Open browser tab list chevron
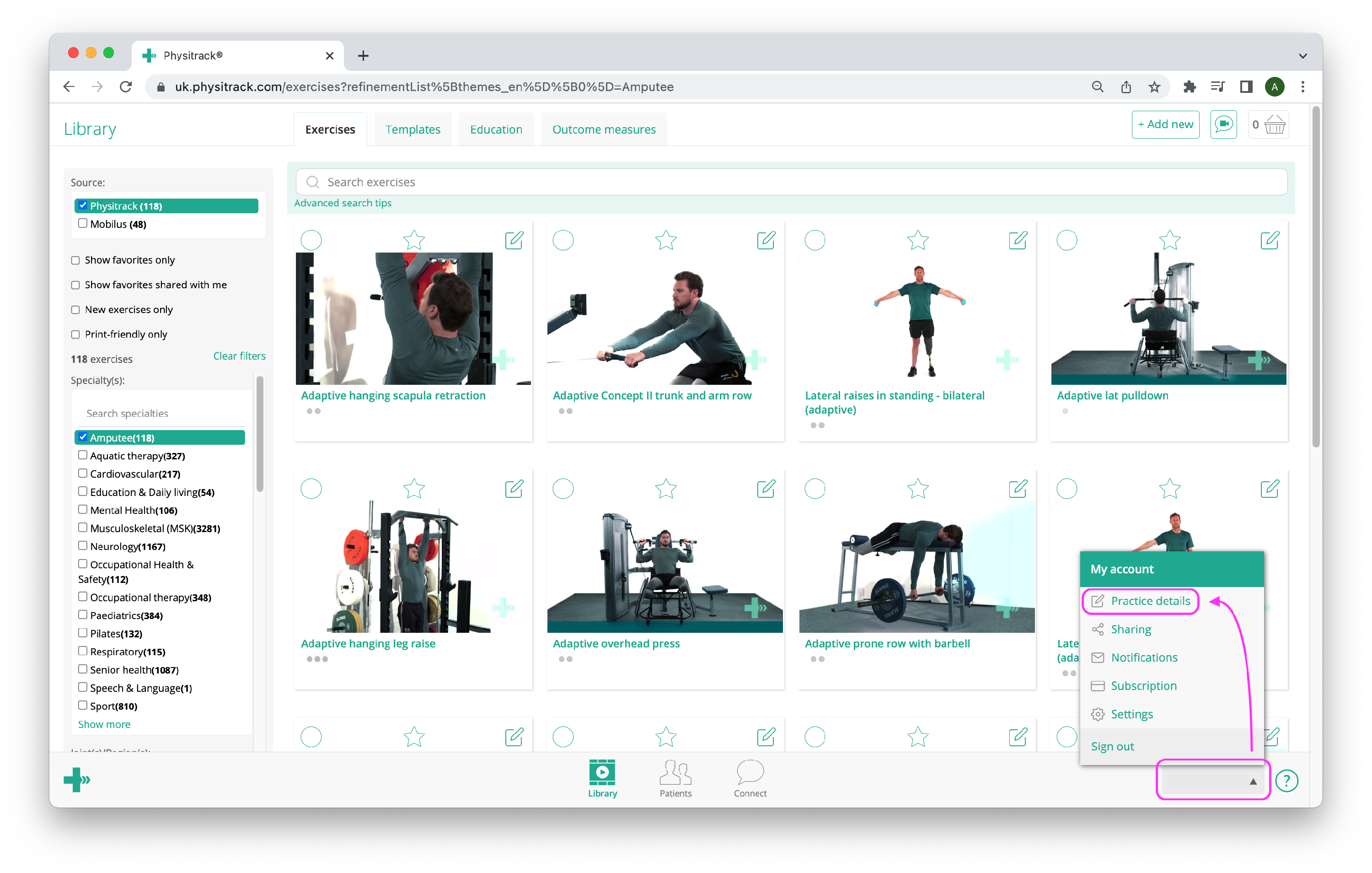 click(1302, 56)
